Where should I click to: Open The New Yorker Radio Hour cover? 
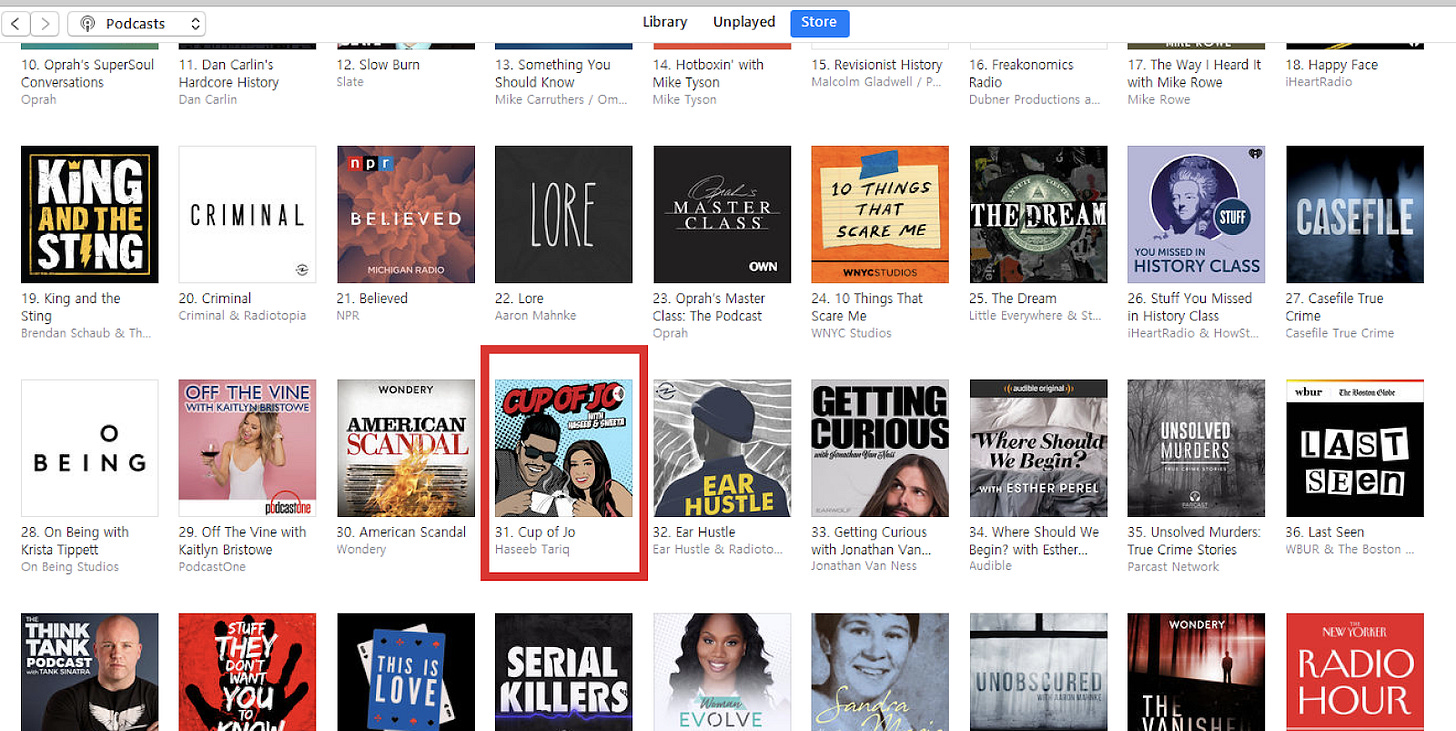(1354, 672)
